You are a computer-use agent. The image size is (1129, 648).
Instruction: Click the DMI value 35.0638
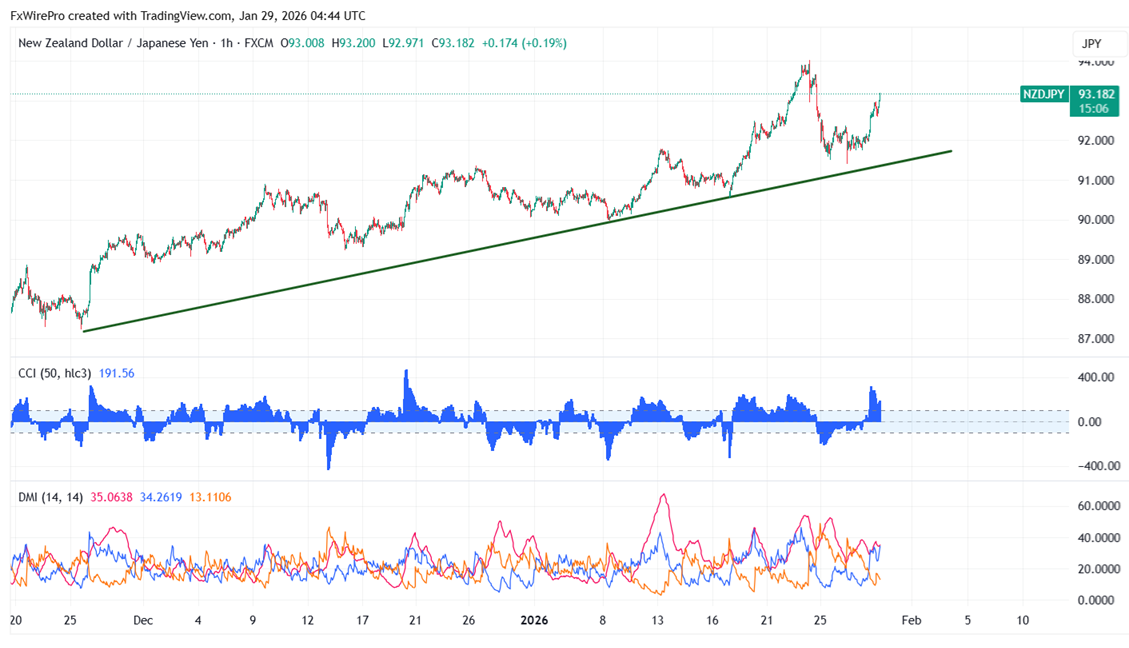[112, 497]
